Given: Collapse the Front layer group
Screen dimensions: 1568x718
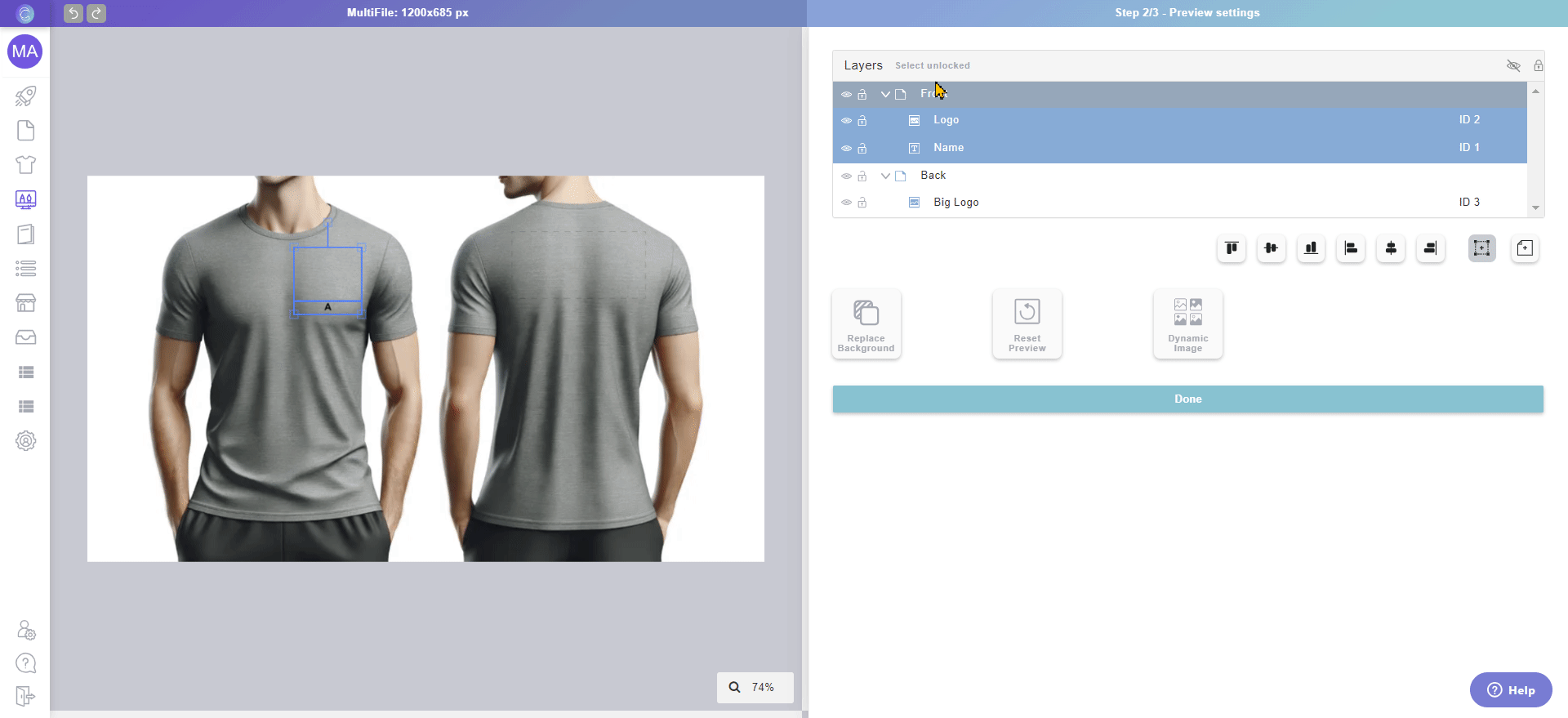Looking at the screenshot, I should click(885, 95).
